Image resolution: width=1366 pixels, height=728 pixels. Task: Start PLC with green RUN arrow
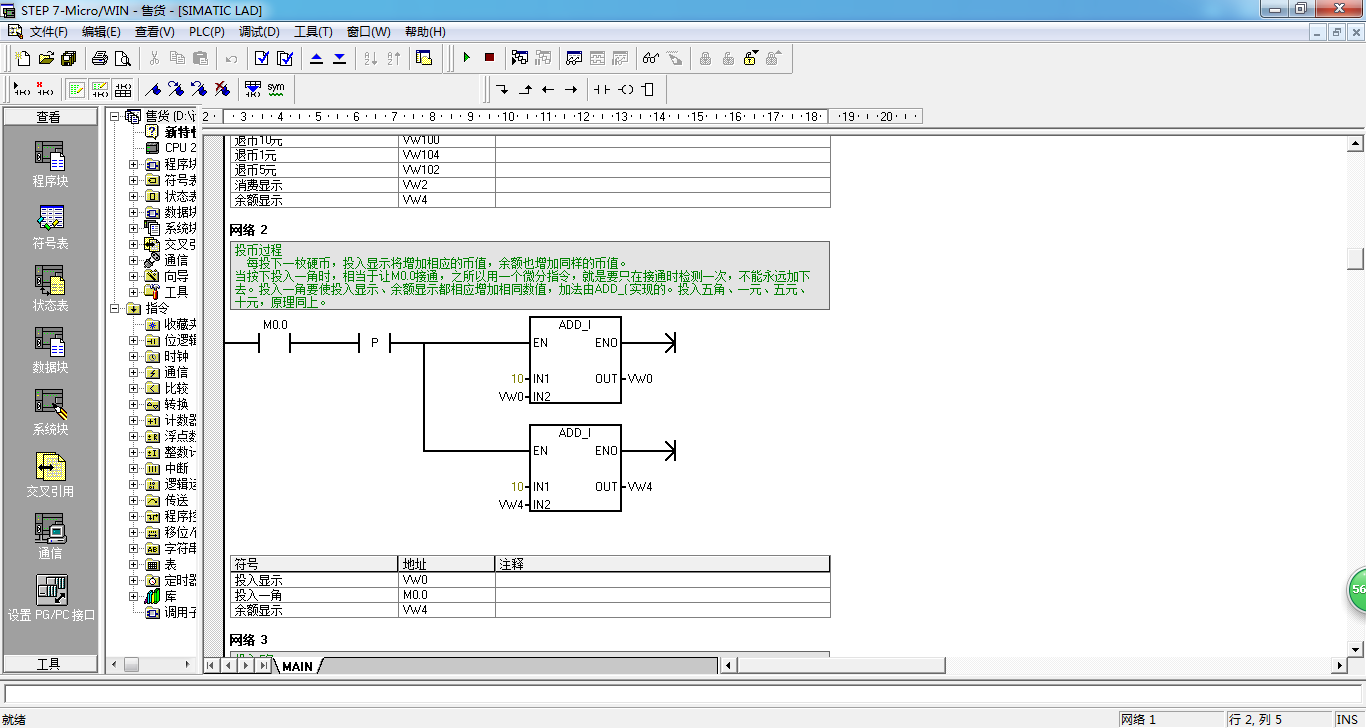tap(466, 58)
